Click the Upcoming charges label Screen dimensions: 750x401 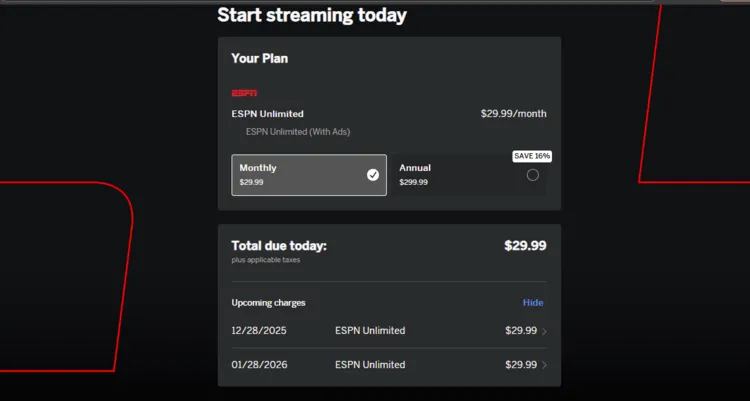click(x=268, y=302)
